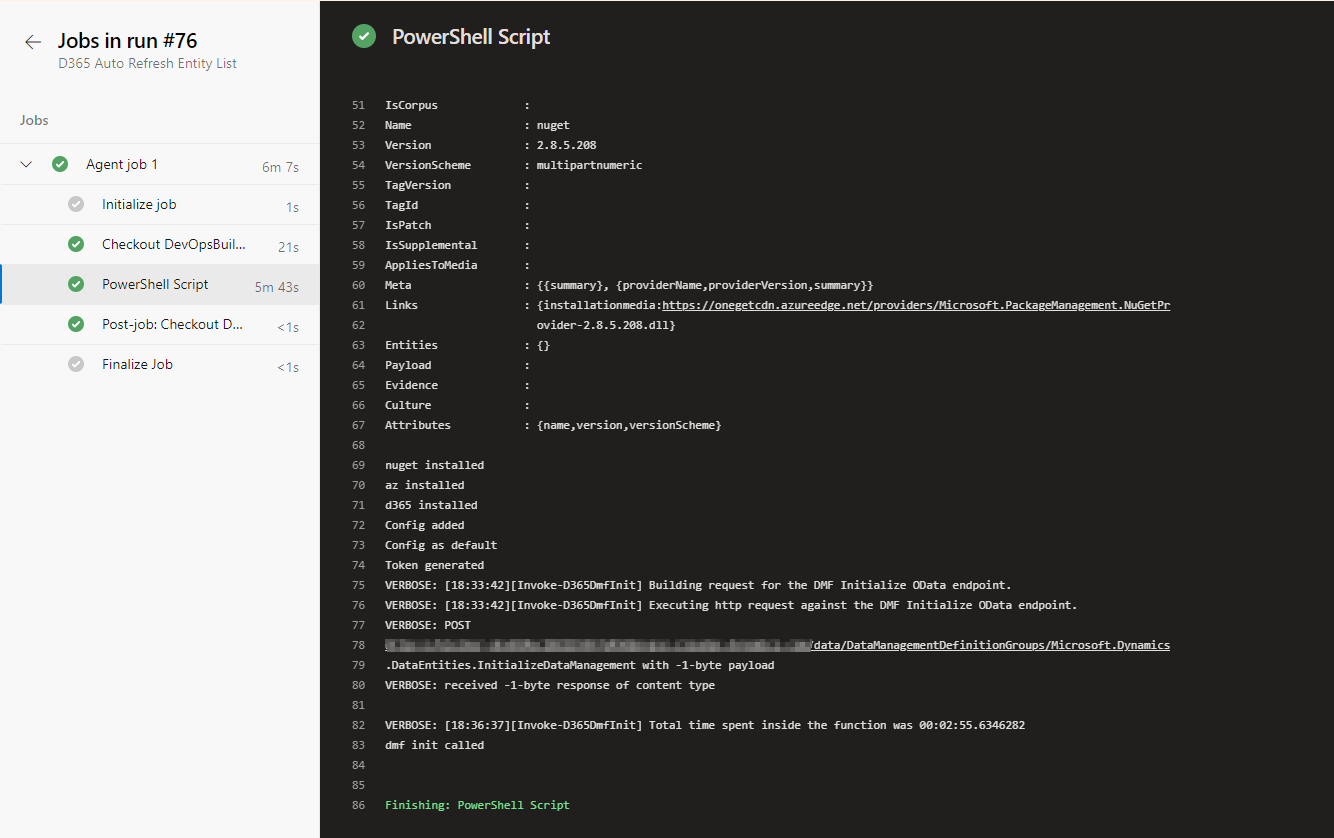Open the Finalize Job step
Screen dimensions: 1334x838
(x=160, y=365)
